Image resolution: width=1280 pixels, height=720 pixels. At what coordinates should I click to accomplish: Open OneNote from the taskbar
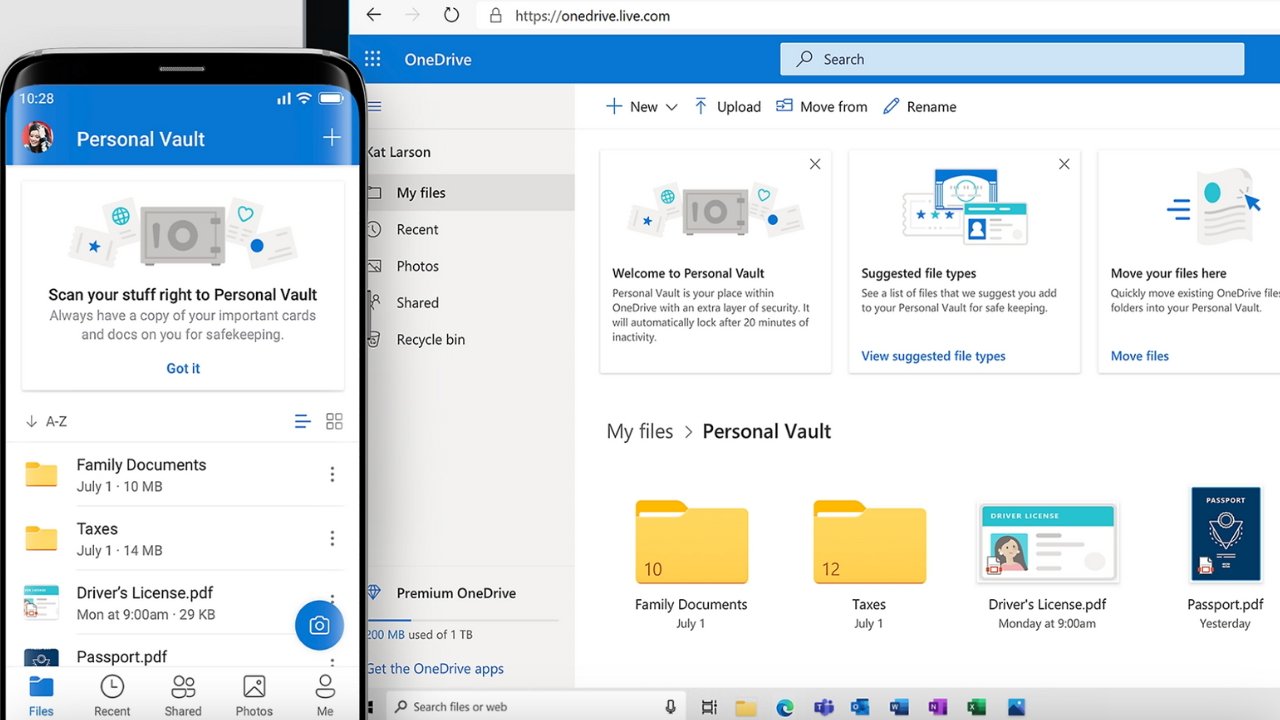pyautogui.click(x=937, y=708)
